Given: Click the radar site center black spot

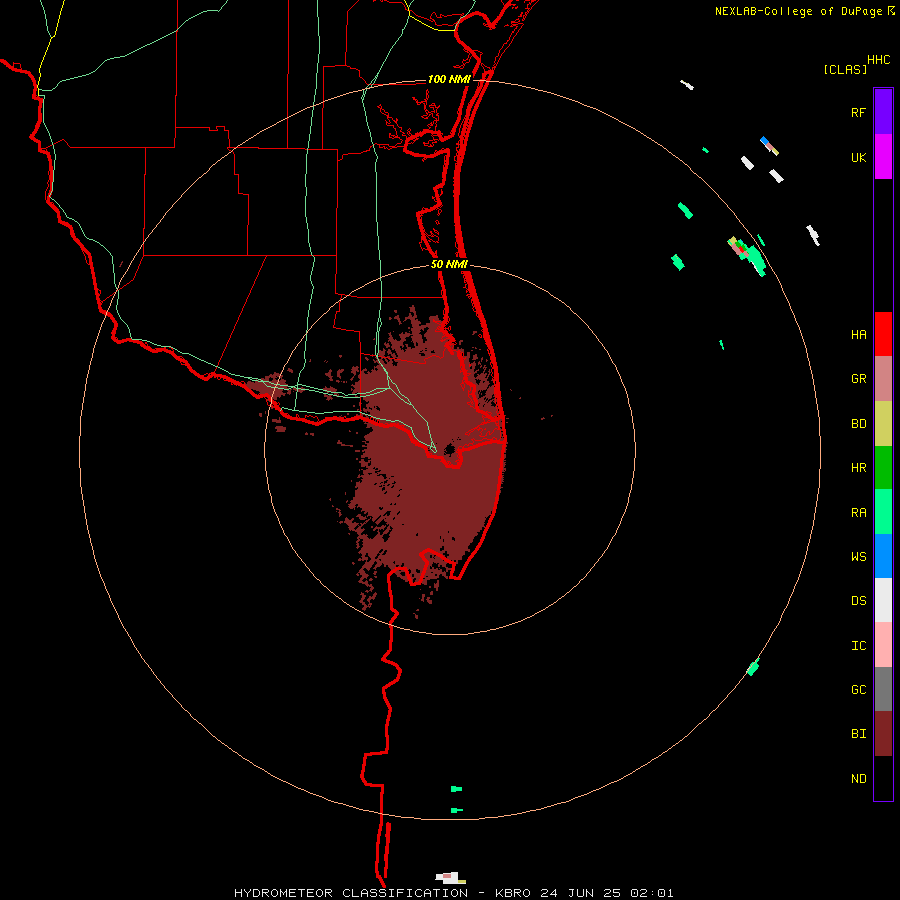Looking at the screenshot, I should (449, 449).
